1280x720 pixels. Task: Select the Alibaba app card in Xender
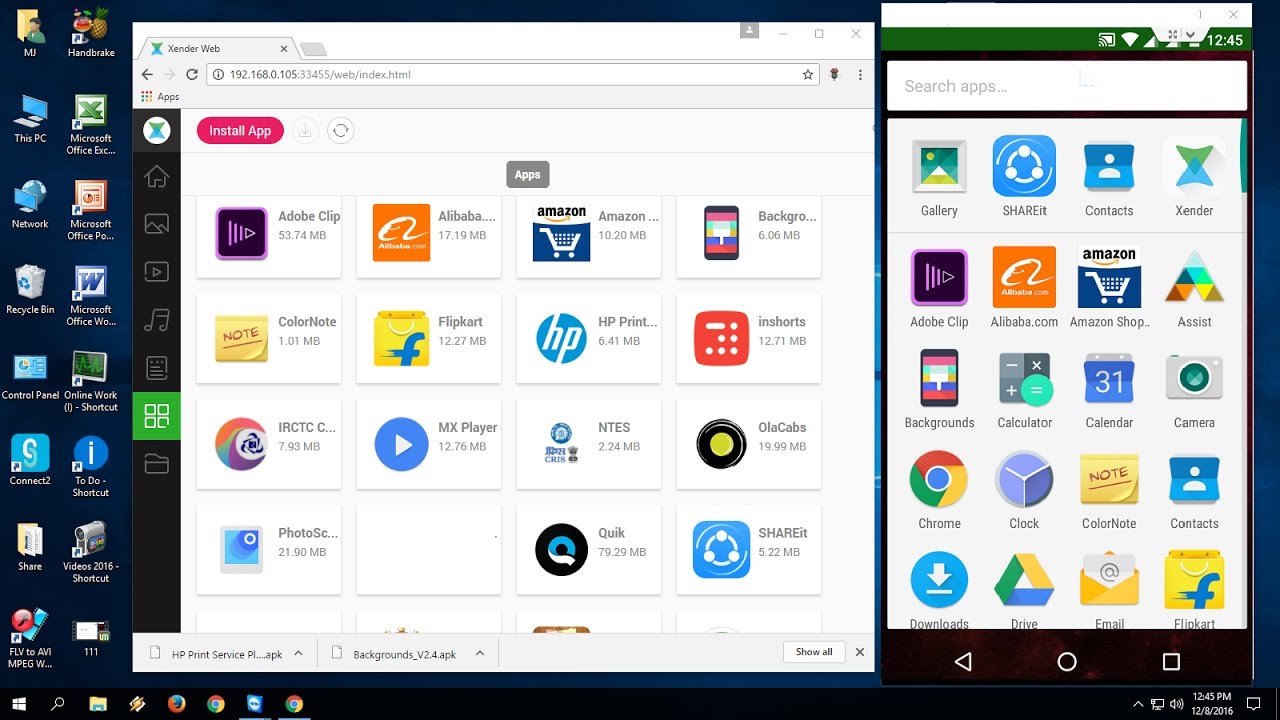point(429,235)
